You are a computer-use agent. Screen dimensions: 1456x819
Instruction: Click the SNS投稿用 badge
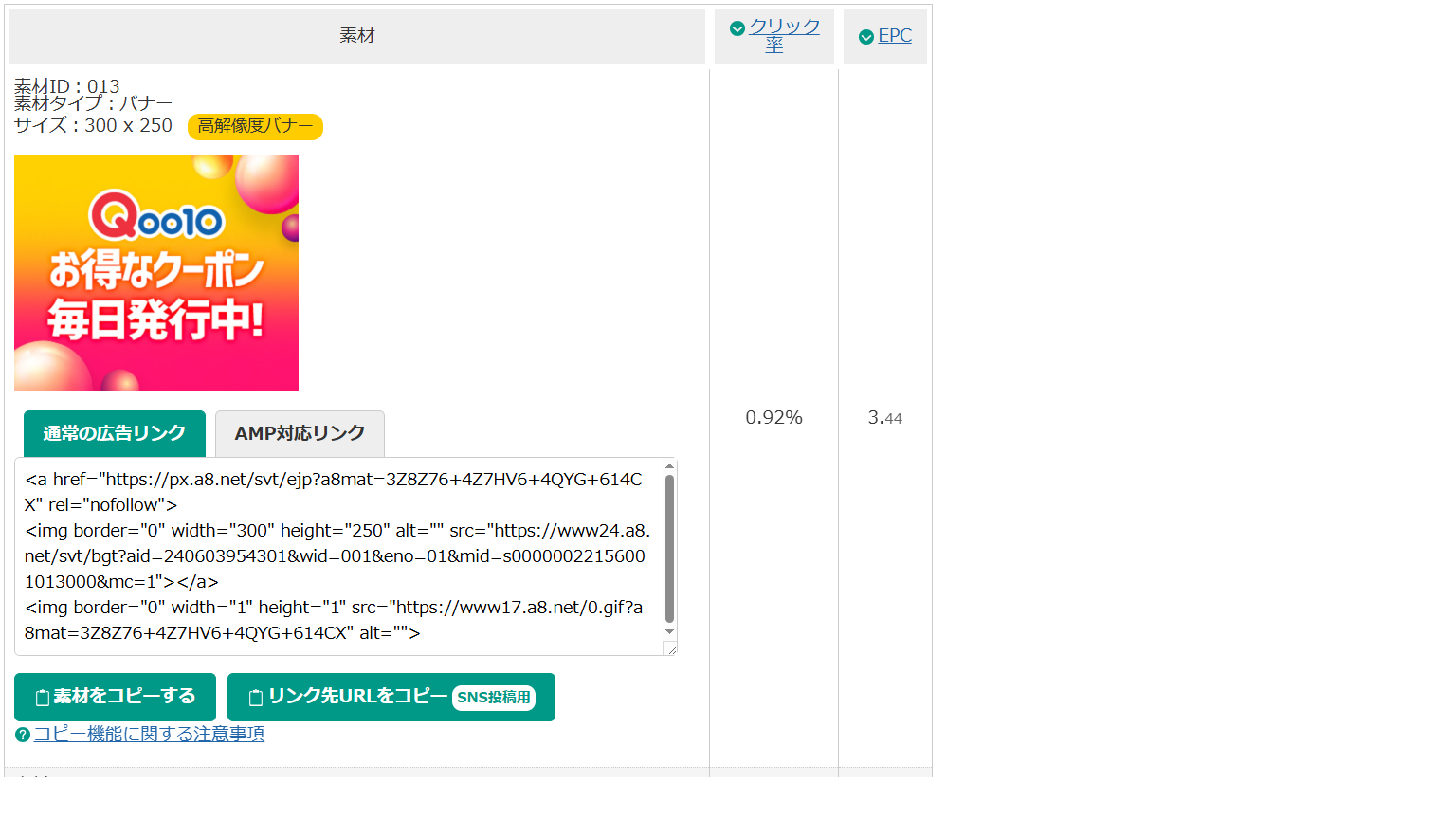[494, 698]
